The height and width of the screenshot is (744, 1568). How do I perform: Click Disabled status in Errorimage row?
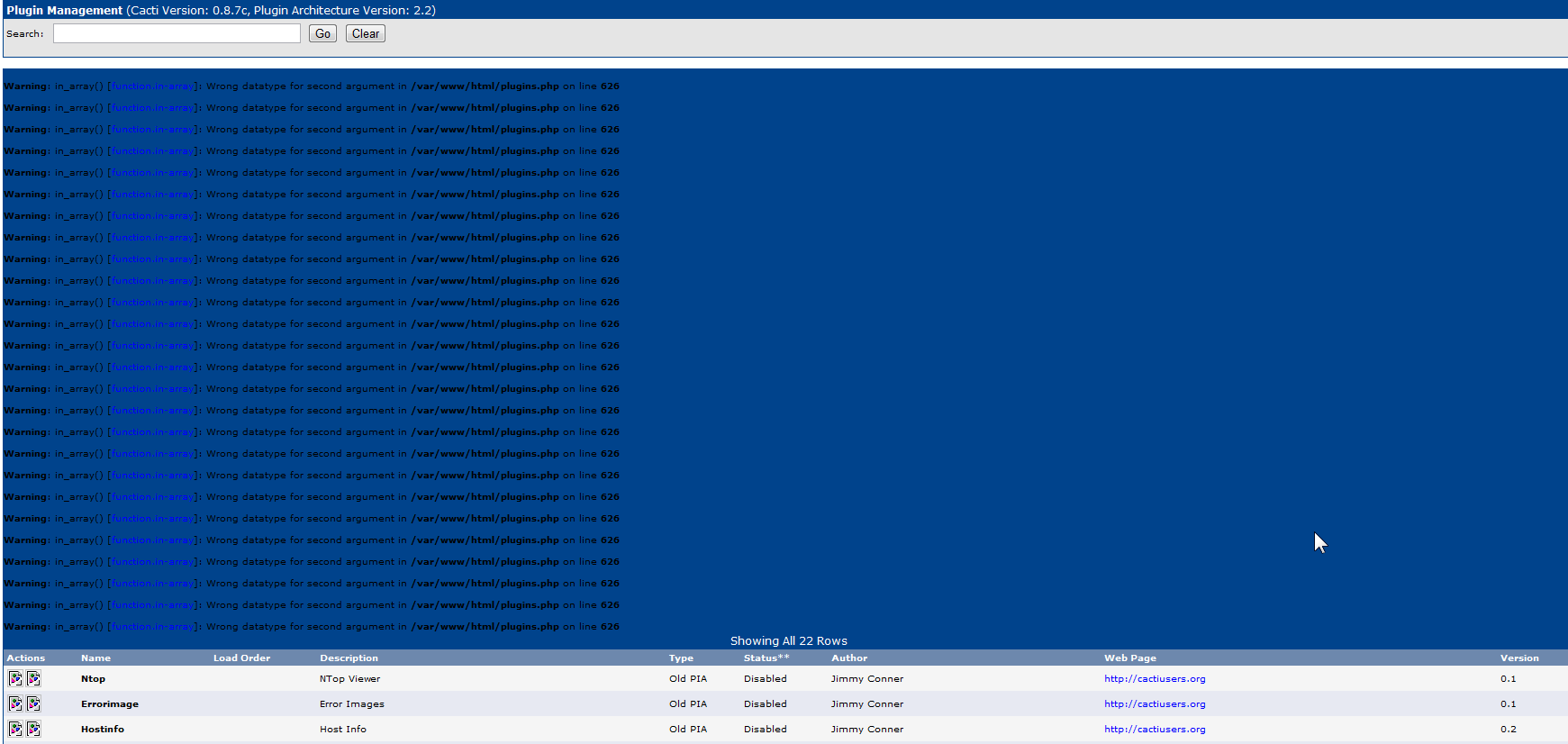pos(766,704)
